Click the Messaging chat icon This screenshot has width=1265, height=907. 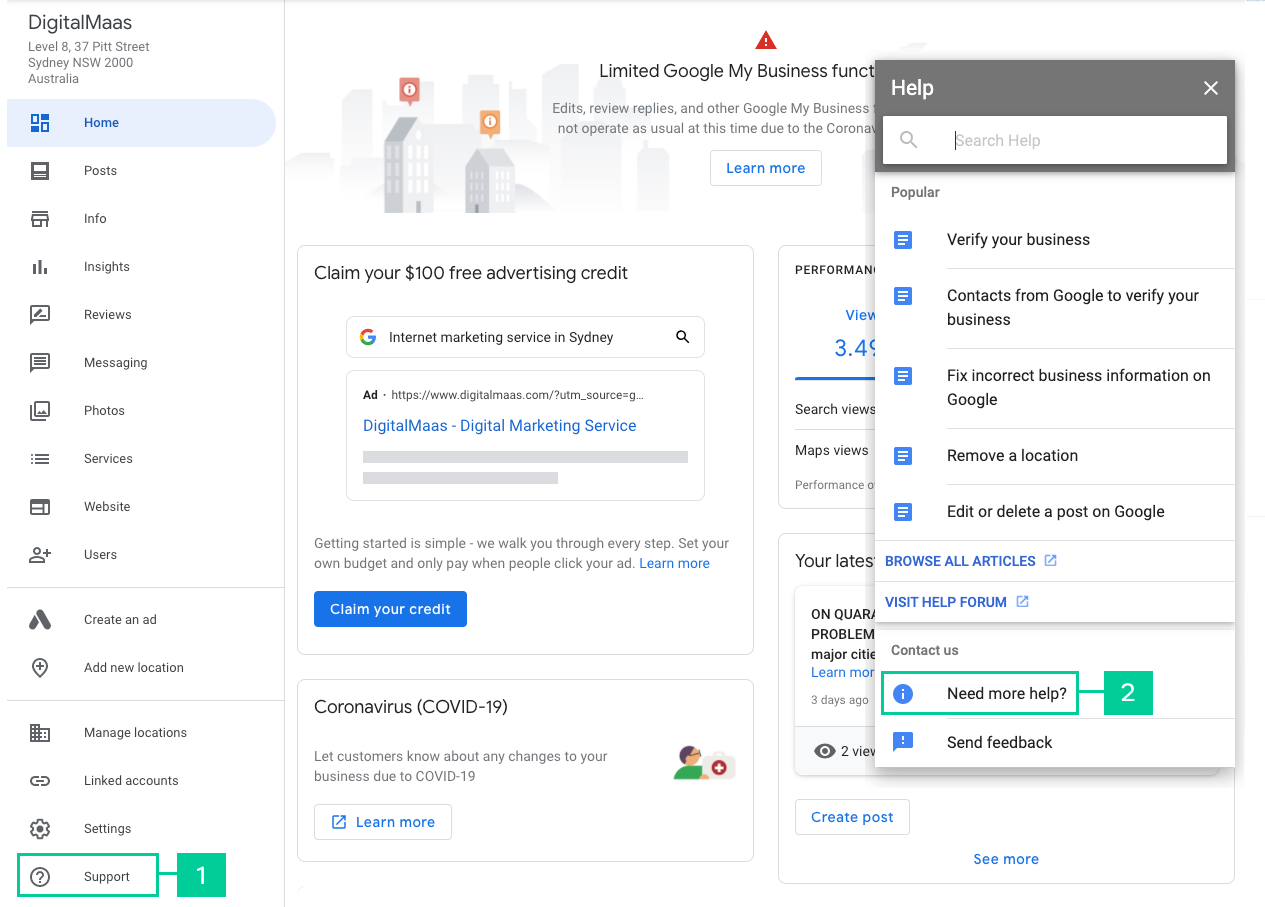[40, 363]
